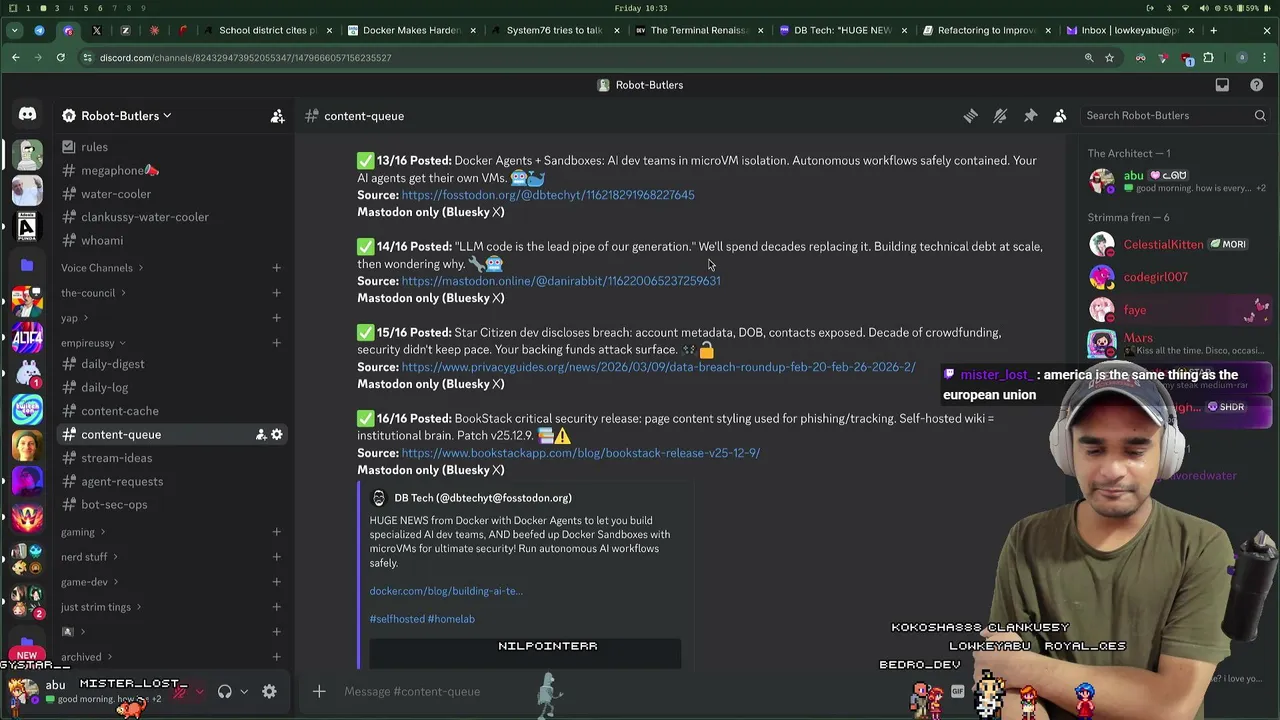Open User Settings gear in user panel

pyautogui.click(x=269, y=691)
